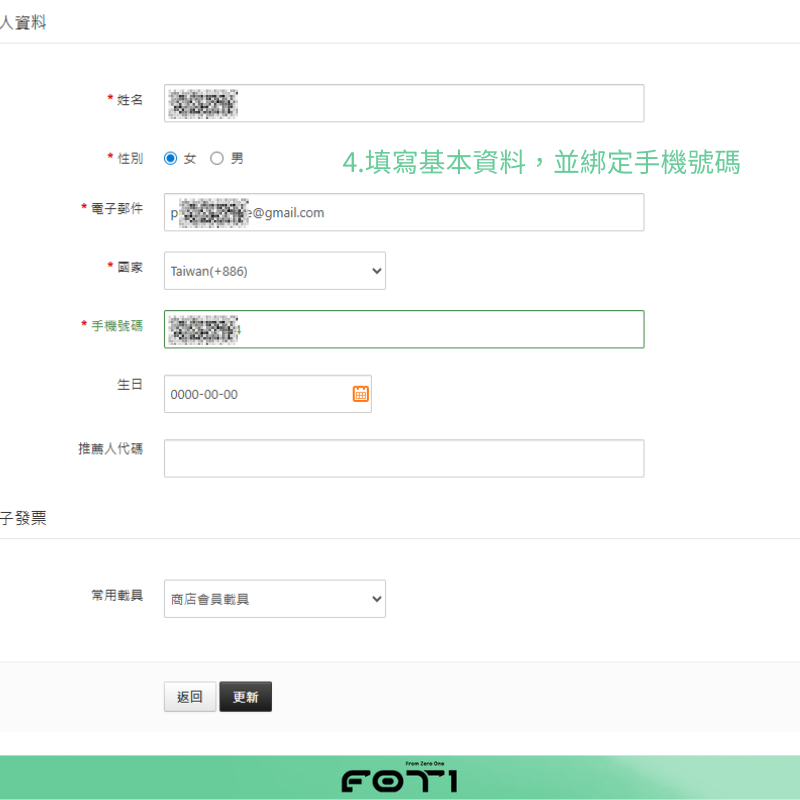Open the 商店會員載具 carrier dropdown
This screenshot has height=800, width=800.
[275, 599]
